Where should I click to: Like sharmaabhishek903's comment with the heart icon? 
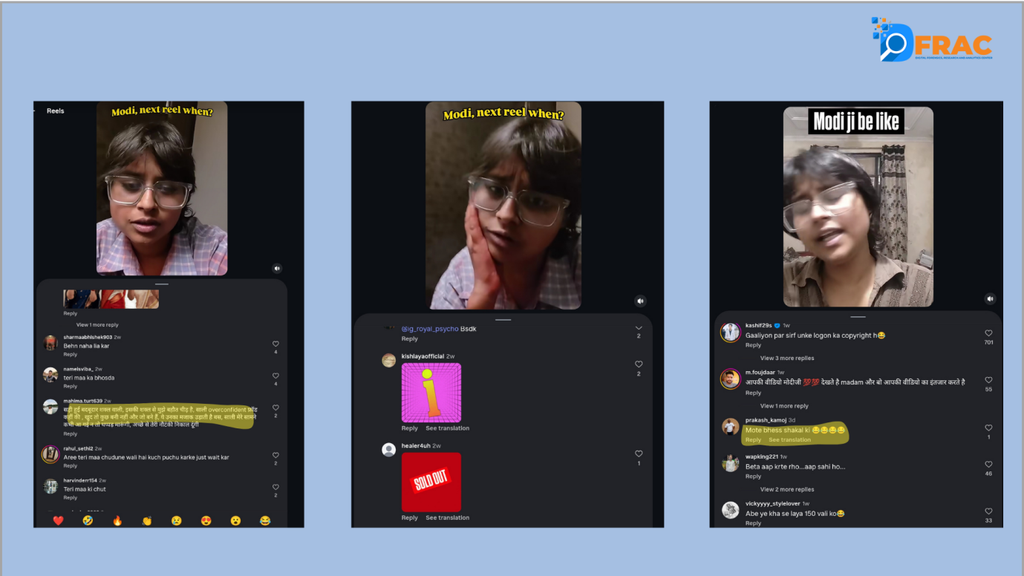[276, 344]
